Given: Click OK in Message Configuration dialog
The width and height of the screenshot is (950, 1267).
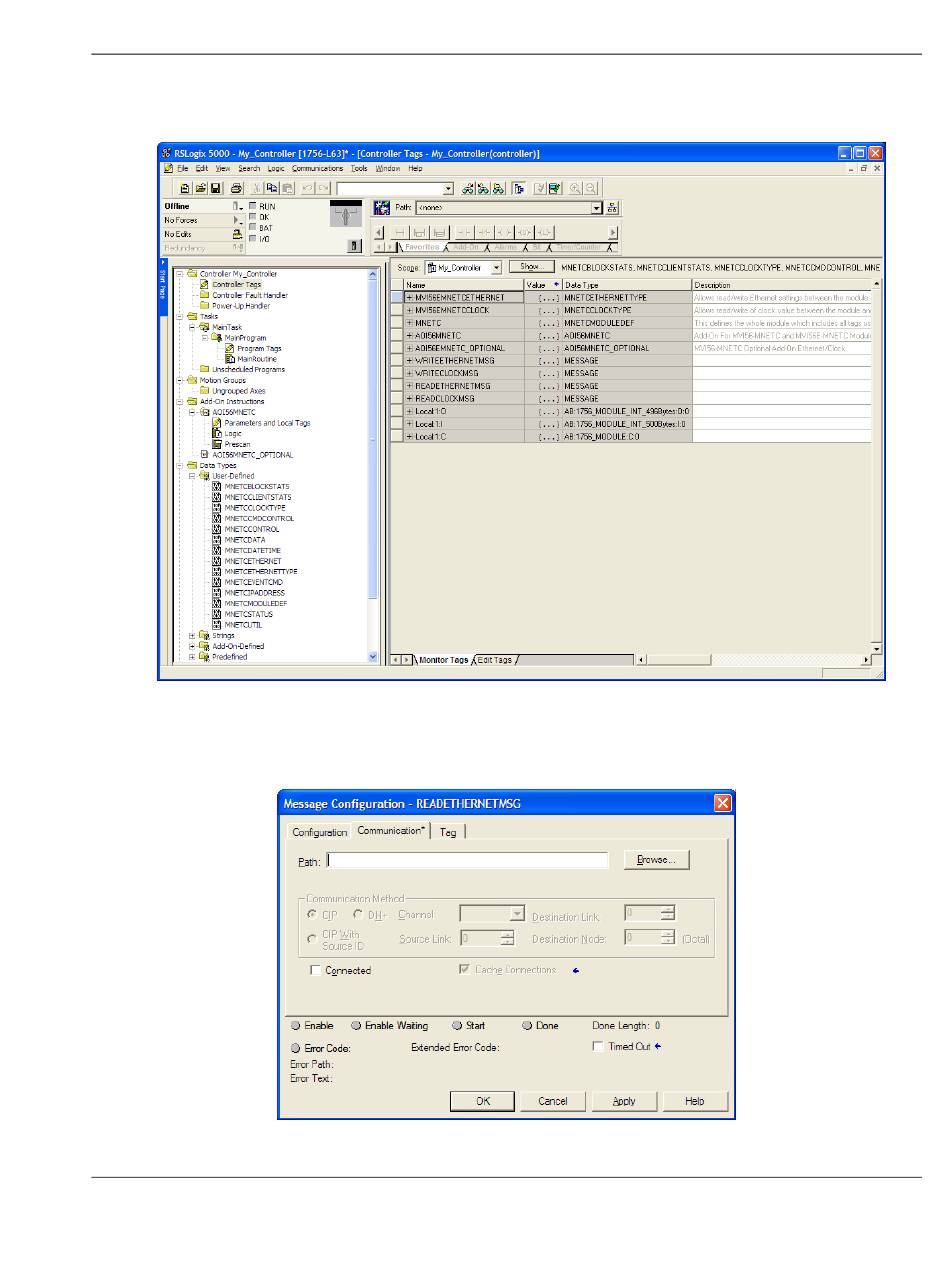Looking at the screenshot, I should point(483,1101).
